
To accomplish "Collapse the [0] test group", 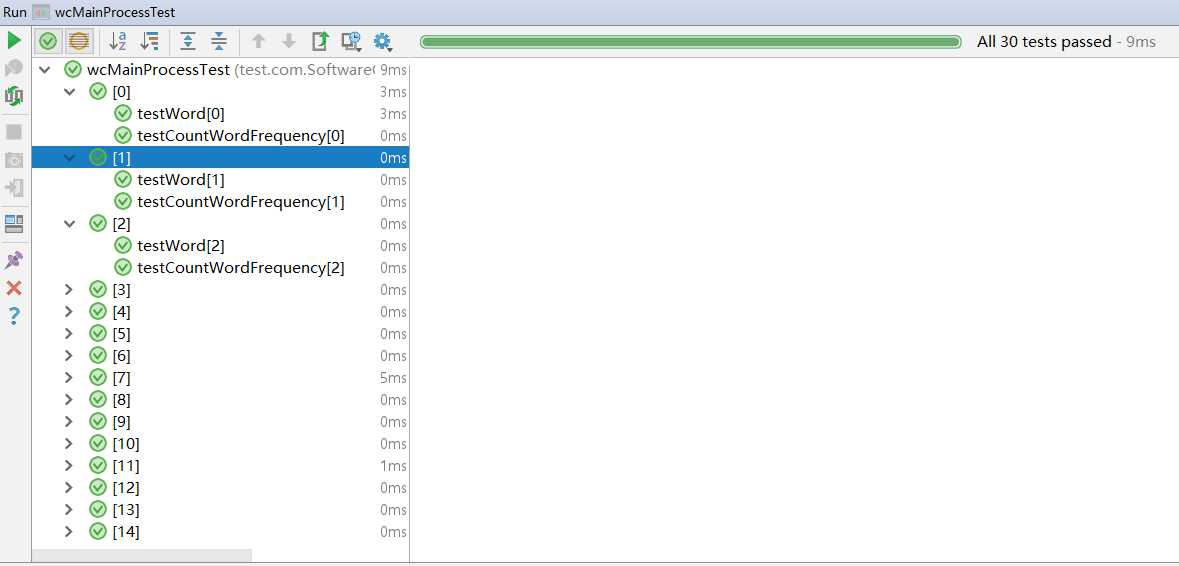I will tap(70, 92).
